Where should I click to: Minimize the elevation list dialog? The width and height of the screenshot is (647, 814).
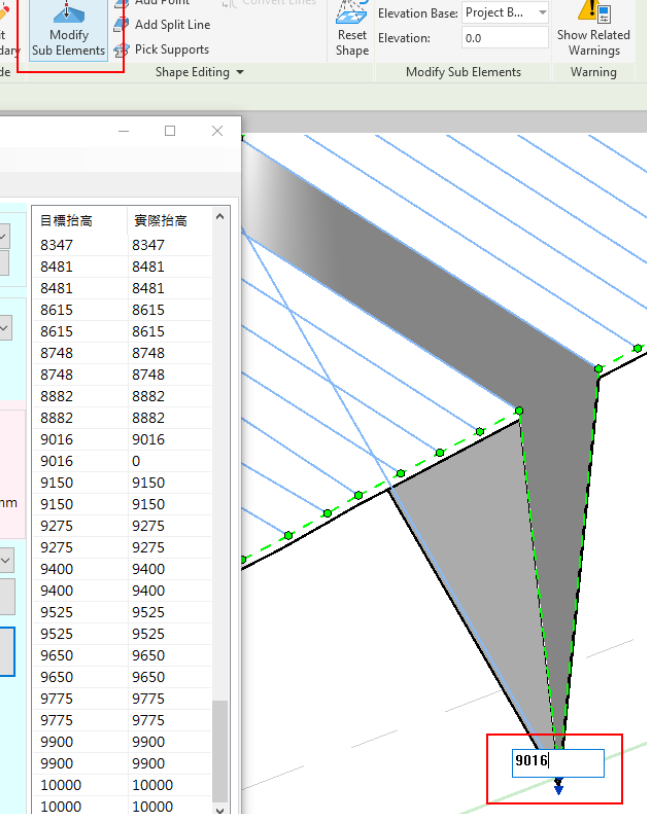[x=124, y=131]
